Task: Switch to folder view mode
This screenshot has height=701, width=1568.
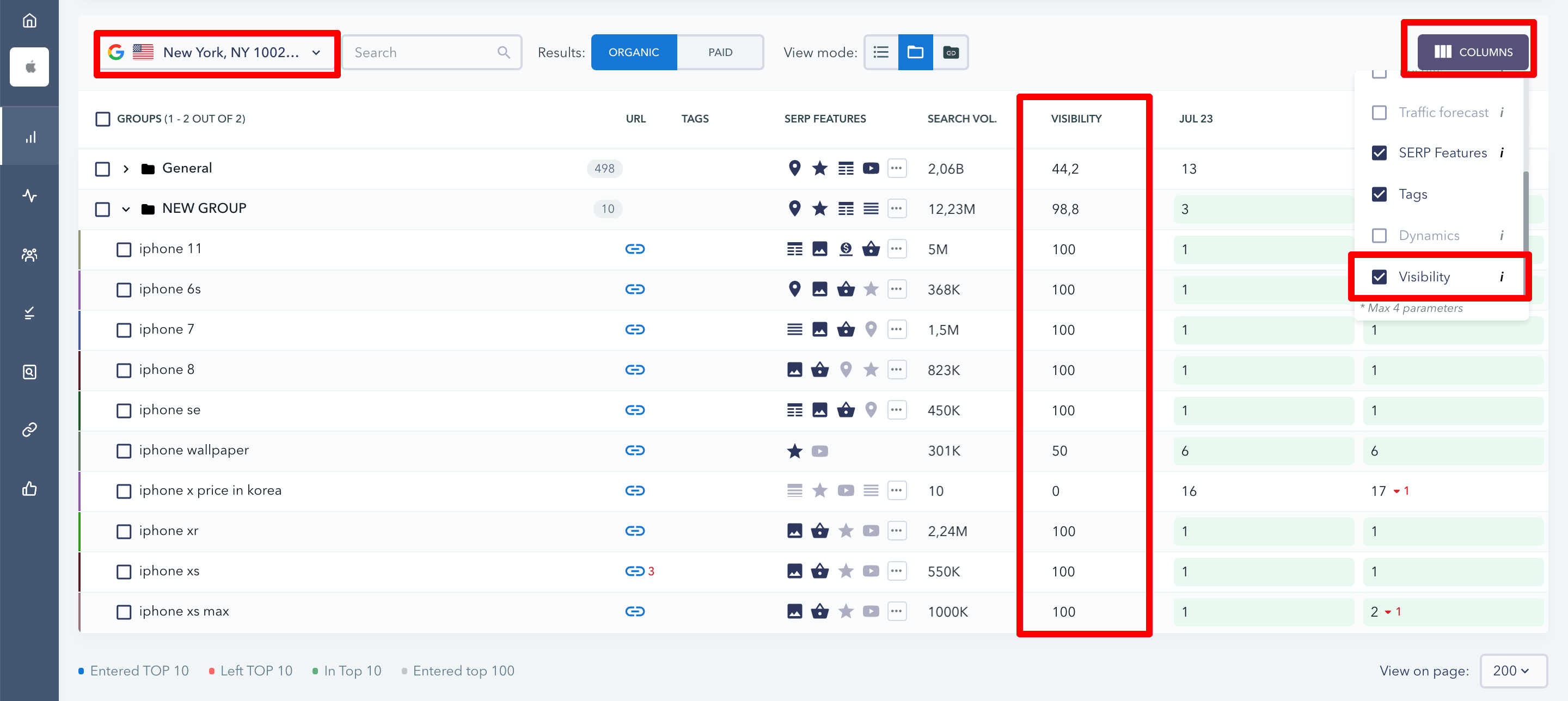Action: point(915,52)
